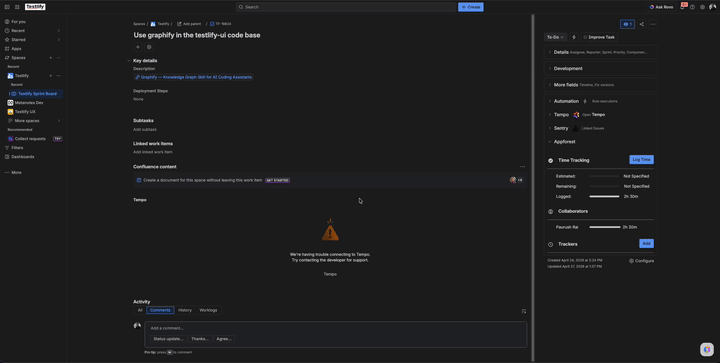The width and height of the screenshot is (720, 363).
Task: Click the Improve Task button
Action: pos(599,37)
